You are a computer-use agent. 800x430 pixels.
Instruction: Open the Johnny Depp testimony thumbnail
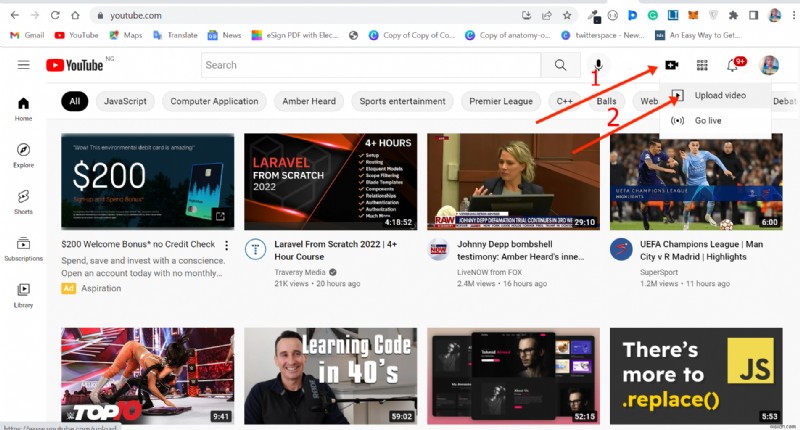point(513,182)
